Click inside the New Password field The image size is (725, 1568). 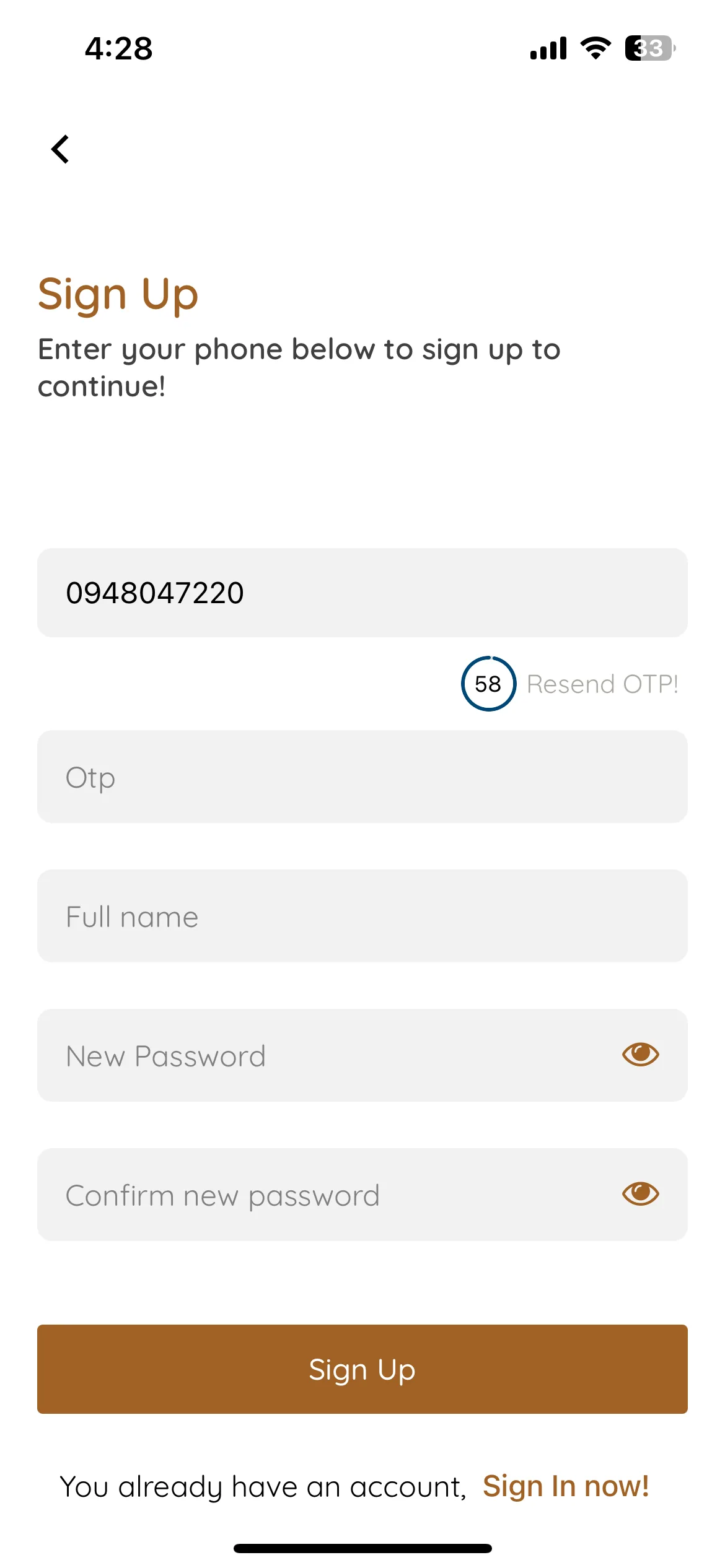(362, 1055)
